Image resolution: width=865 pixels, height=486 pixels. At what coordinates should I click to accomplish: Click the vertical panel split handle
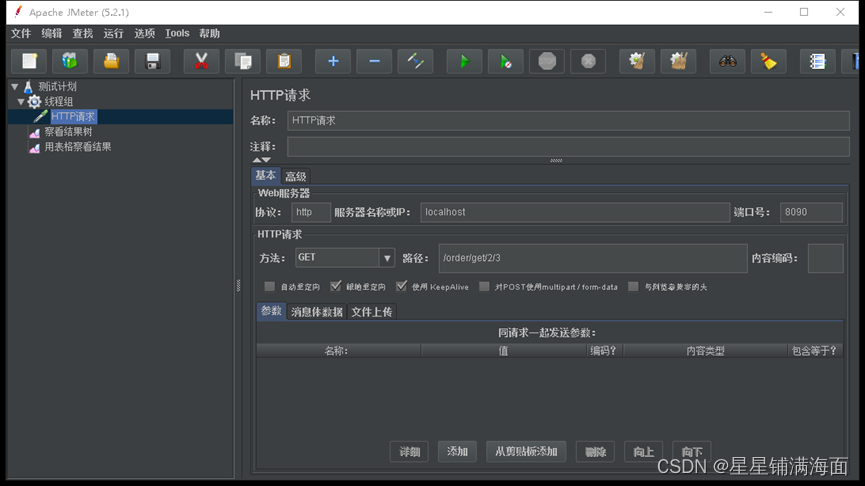click(x=238, y=285)
